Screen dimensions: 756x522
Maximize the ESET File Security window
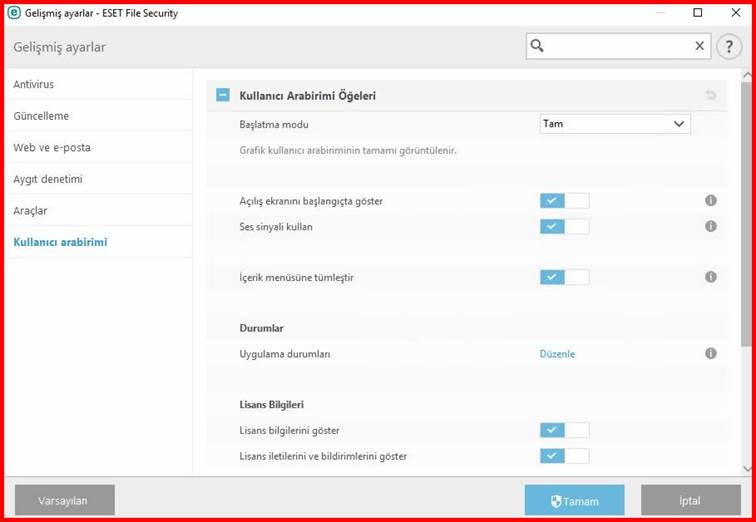click(697, 13)
